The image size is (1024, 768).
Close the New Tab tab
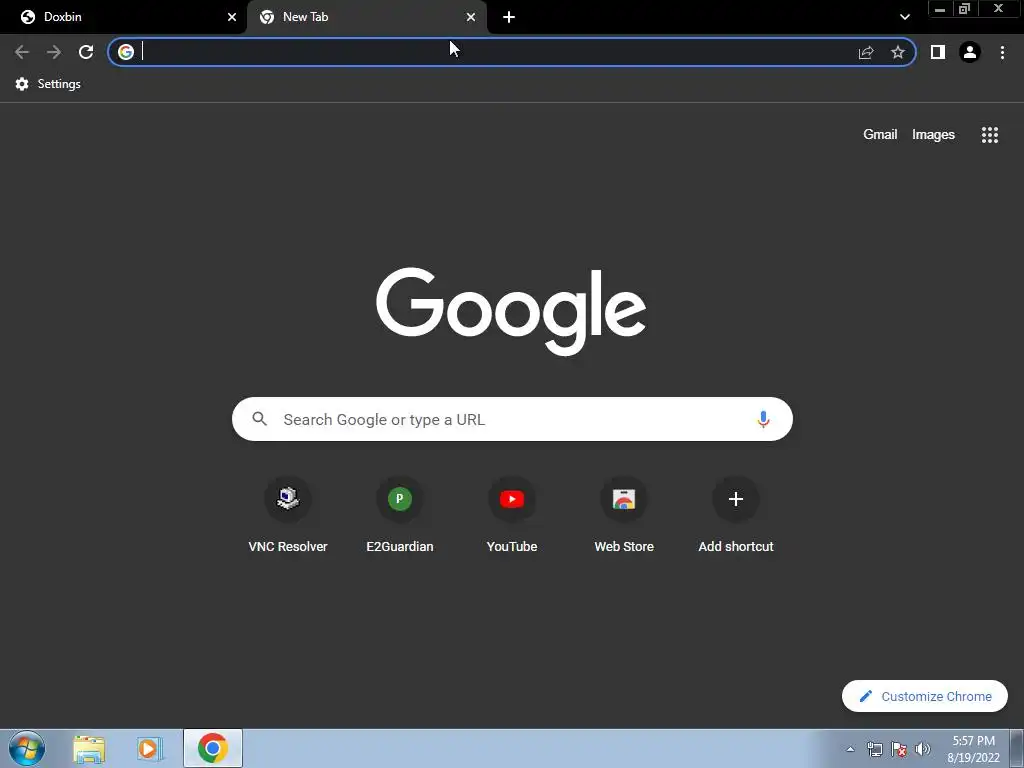coord(471,17)
